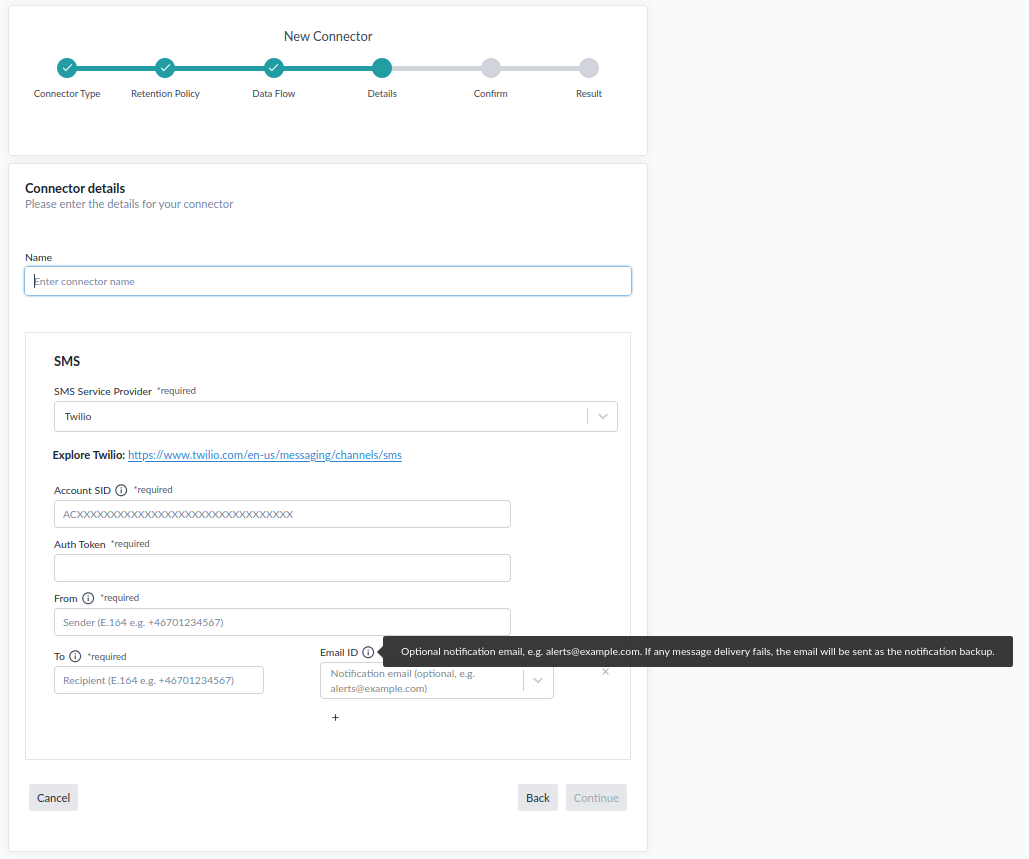This screenshot has width=1029, height=859.
Task: Click the Email ID info icon
Action: coord(367,651)
